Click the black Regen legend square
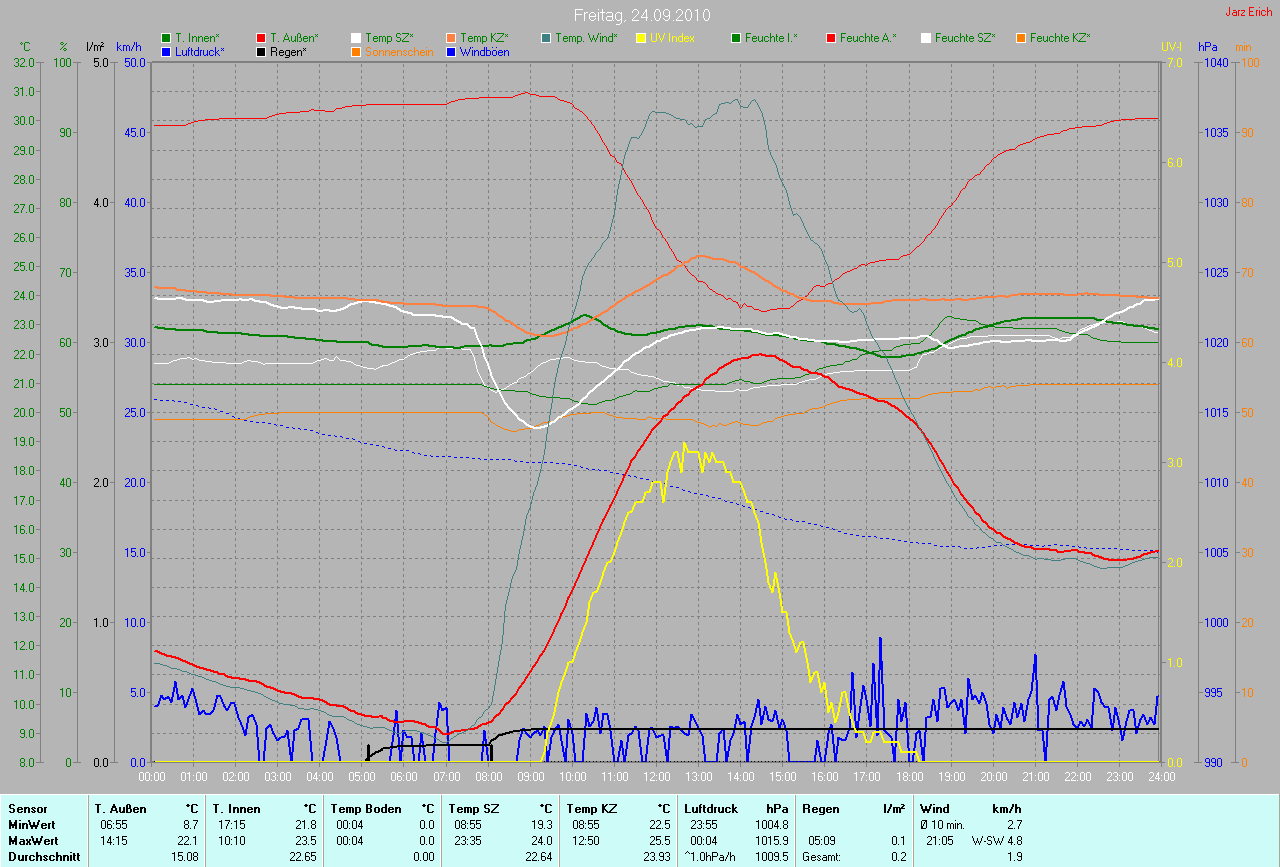This screenshot has width=1280, height=867. [x=261, y=52]
